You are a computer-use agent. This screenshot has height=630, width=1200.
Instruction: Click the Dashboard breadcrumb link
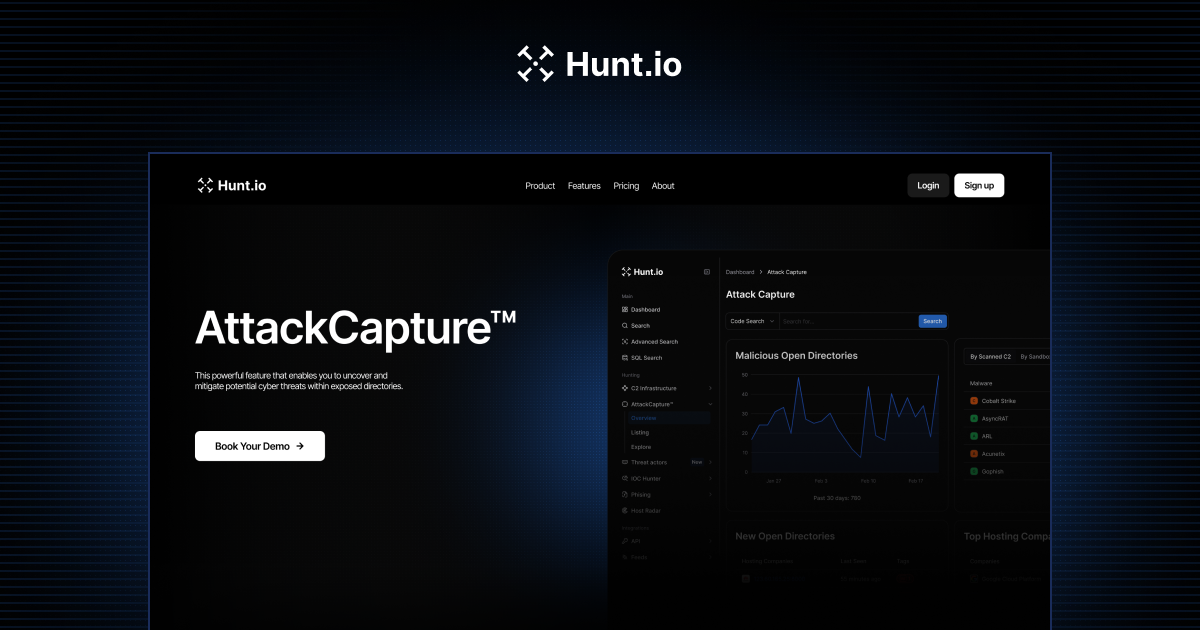point(740,272)
